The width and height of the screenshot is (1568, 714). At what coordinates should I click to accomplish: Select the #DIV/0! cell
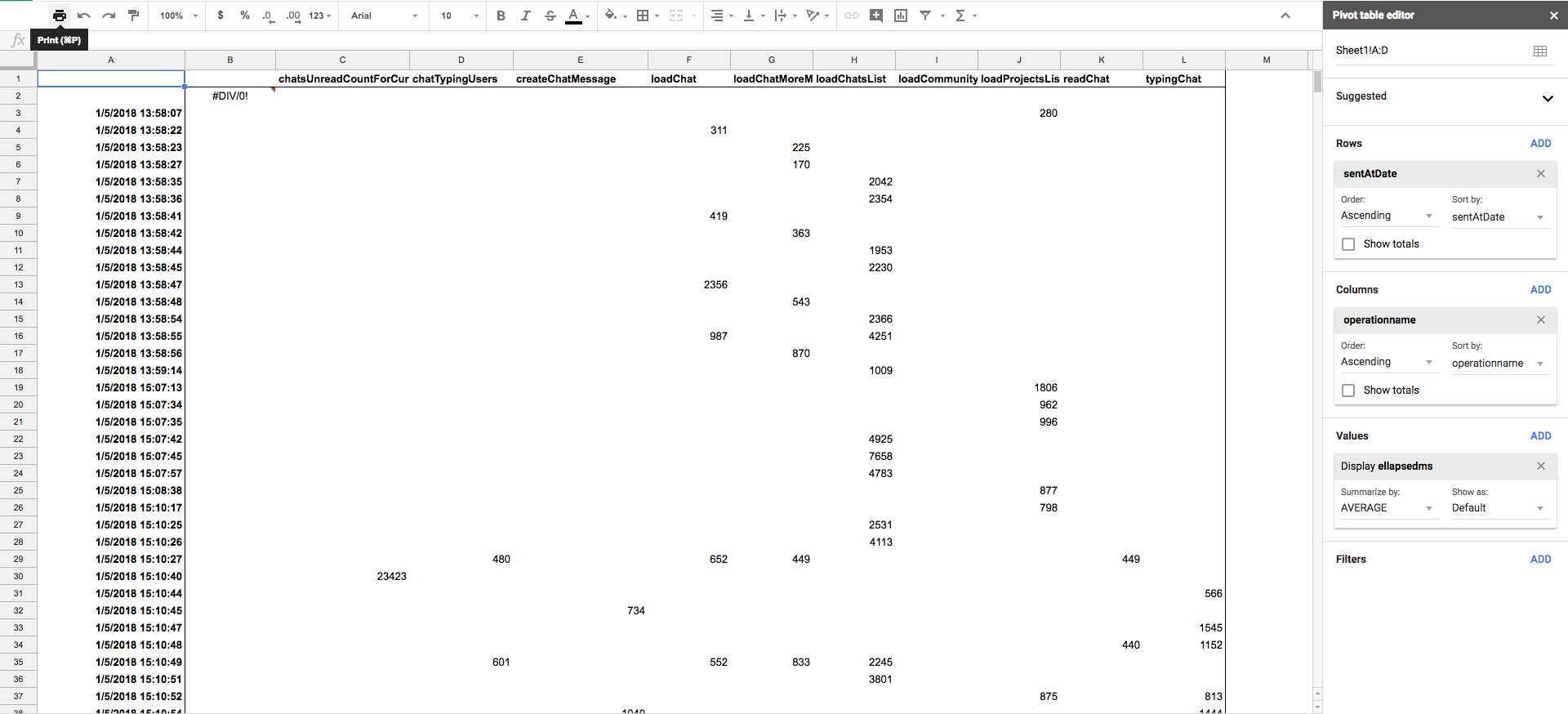click(230, 96)
